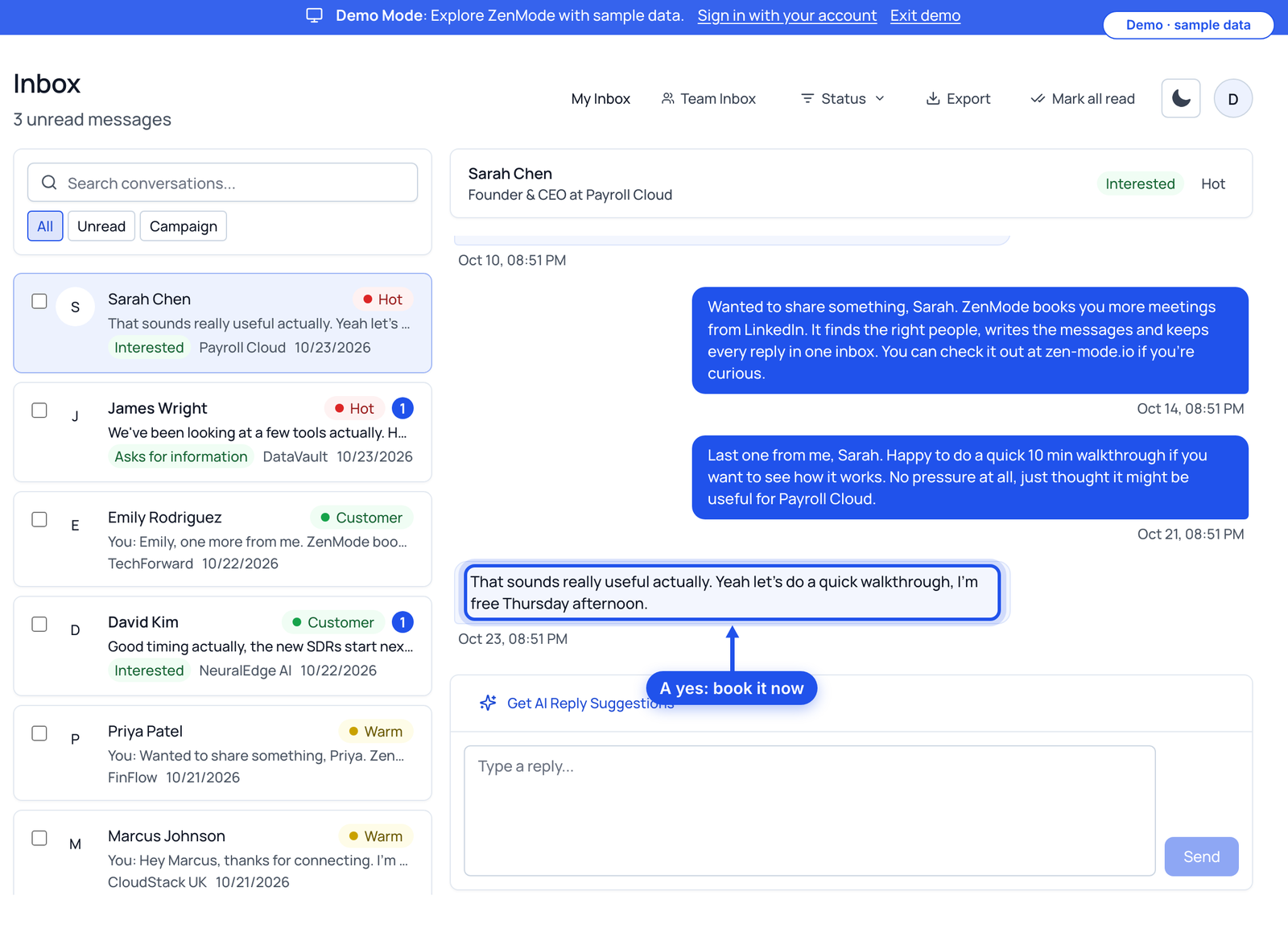Focus the Search conversations field
This screenshot has height=945, width=1288.
[222, 183]
